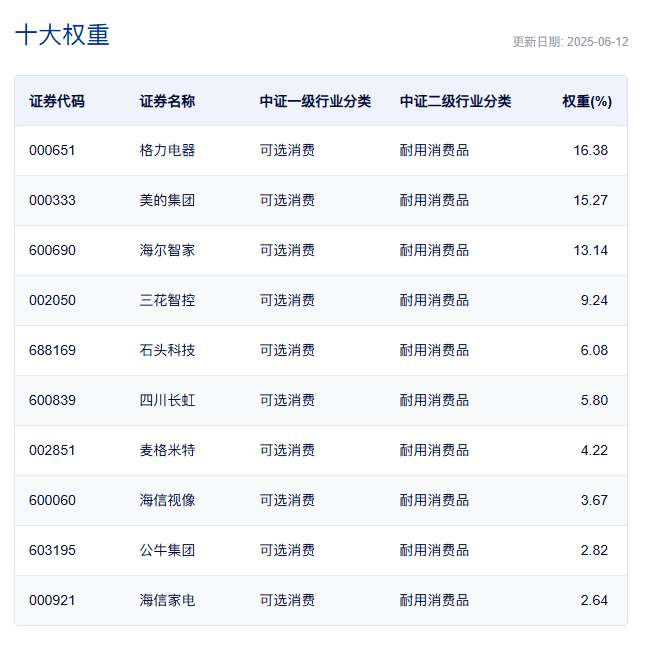Screen dimensions: 654x648
Task: Click the 十大权重 heading
Action: (x=63, y=35)
